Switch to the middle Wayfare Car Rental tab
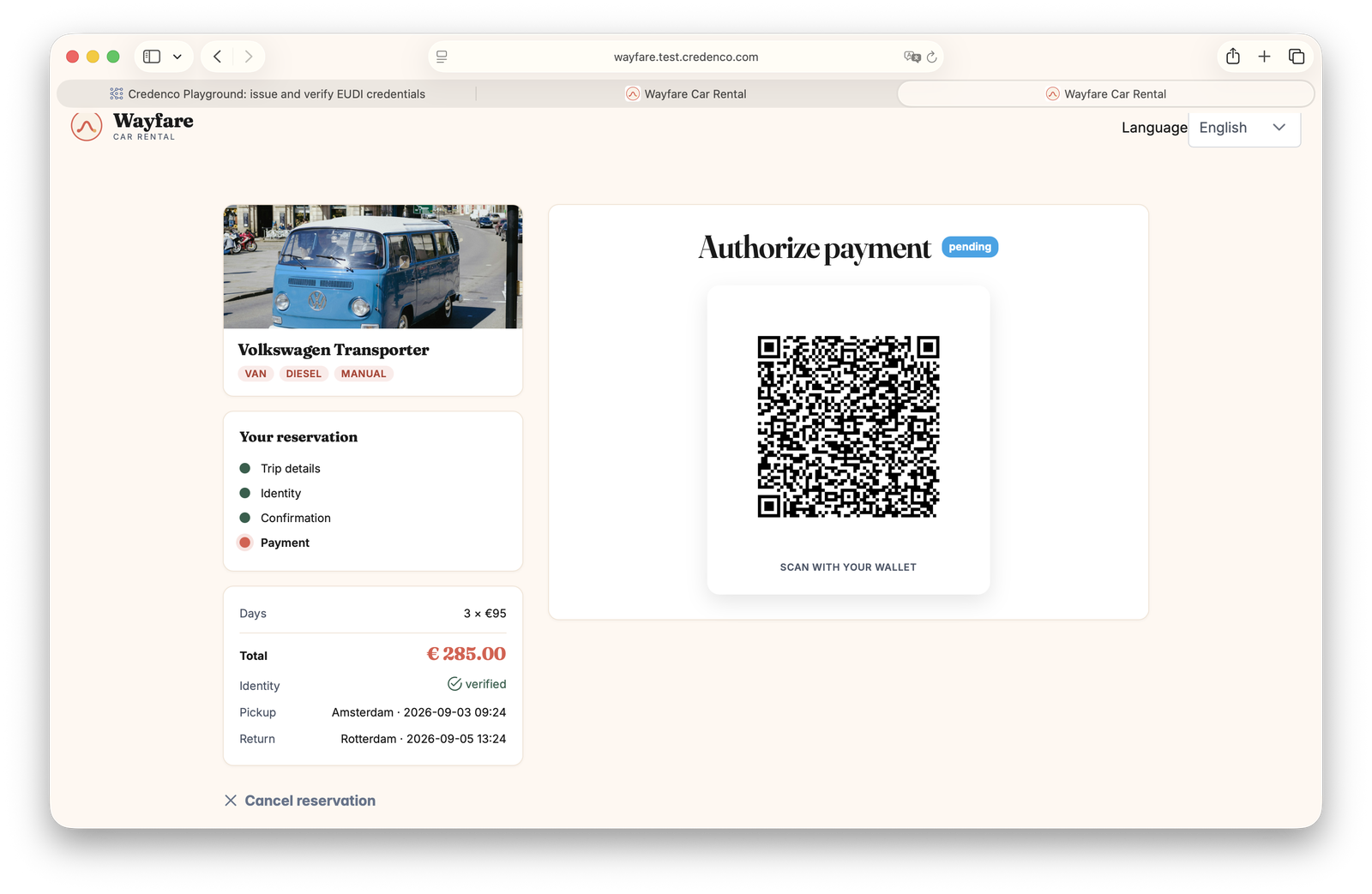 tap(686, 94)
